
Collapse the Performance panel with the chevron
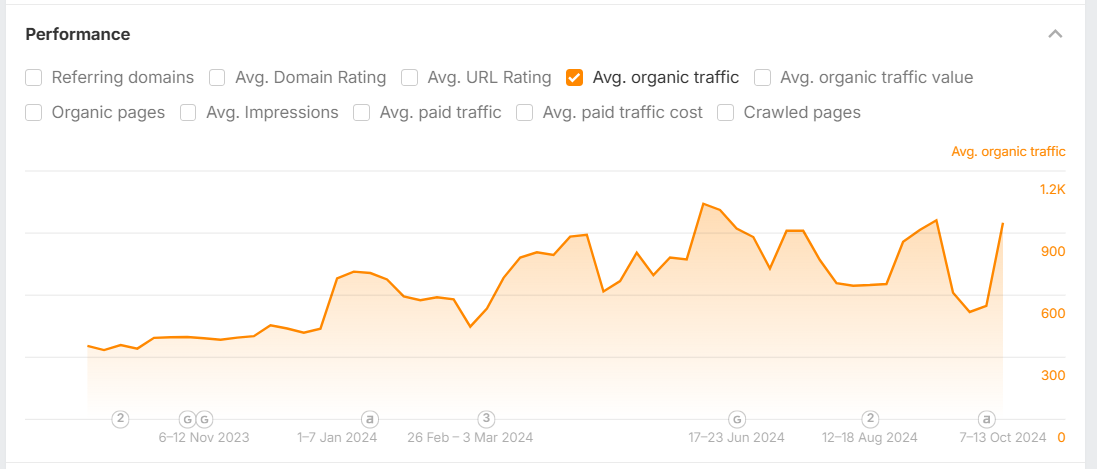point(1055,34)
